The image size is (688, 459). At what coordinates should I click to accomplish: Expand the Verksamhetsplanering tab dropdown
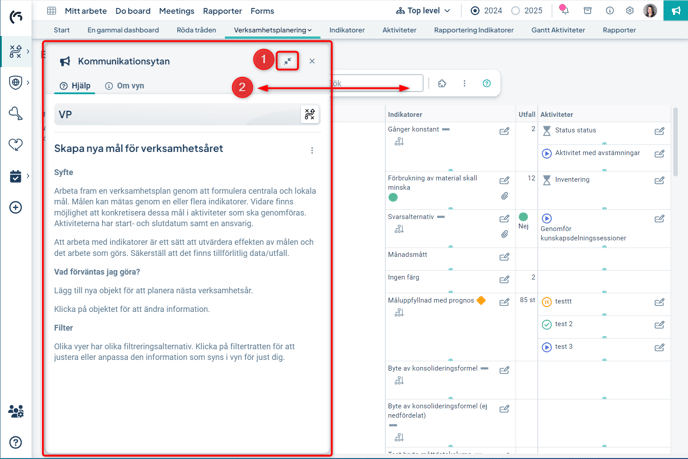pos(310,30)
